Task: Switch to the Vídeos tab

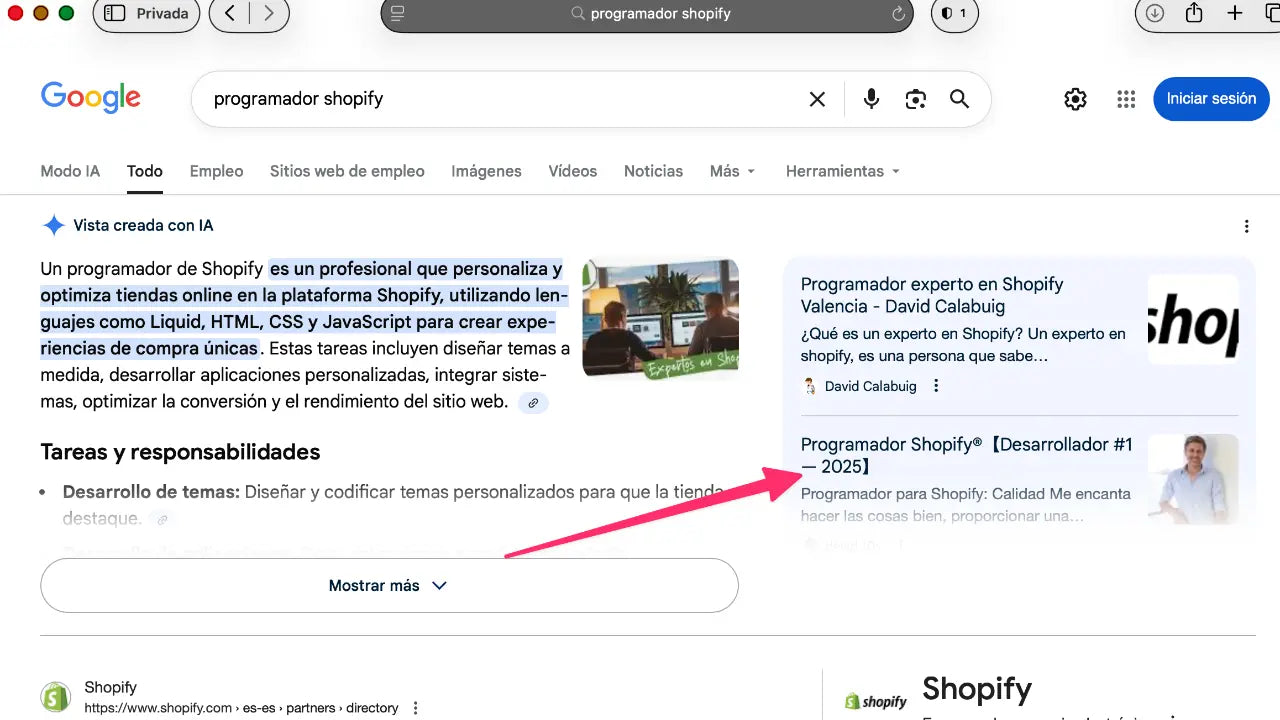Action: click(x=572, y=171)
